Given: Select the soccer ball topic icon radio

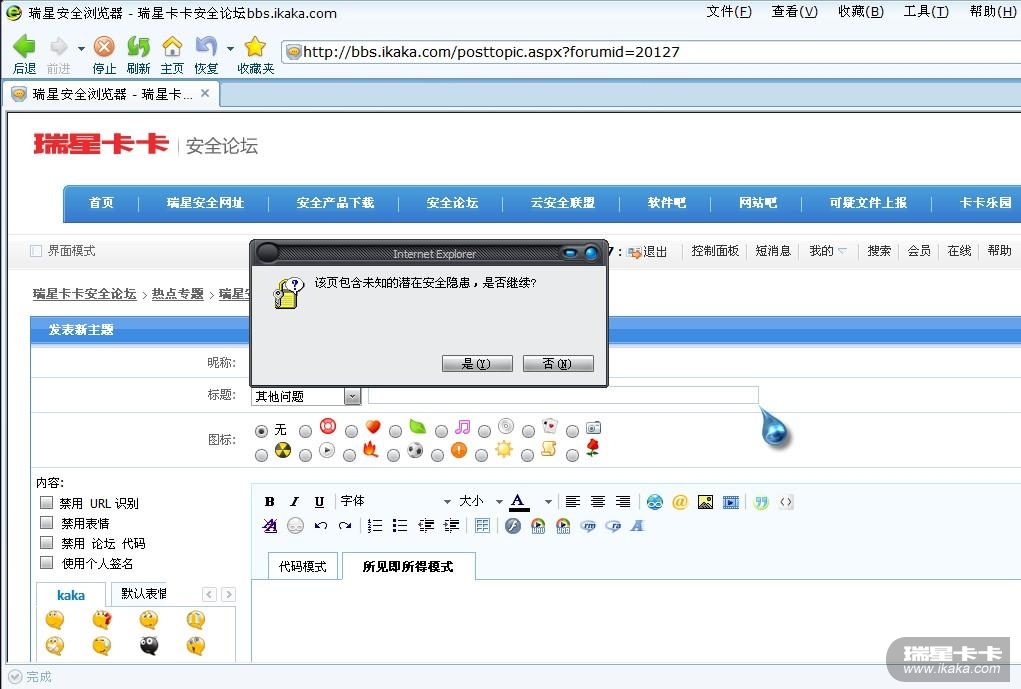Looking at the screenshot, I should pos(393,455).
